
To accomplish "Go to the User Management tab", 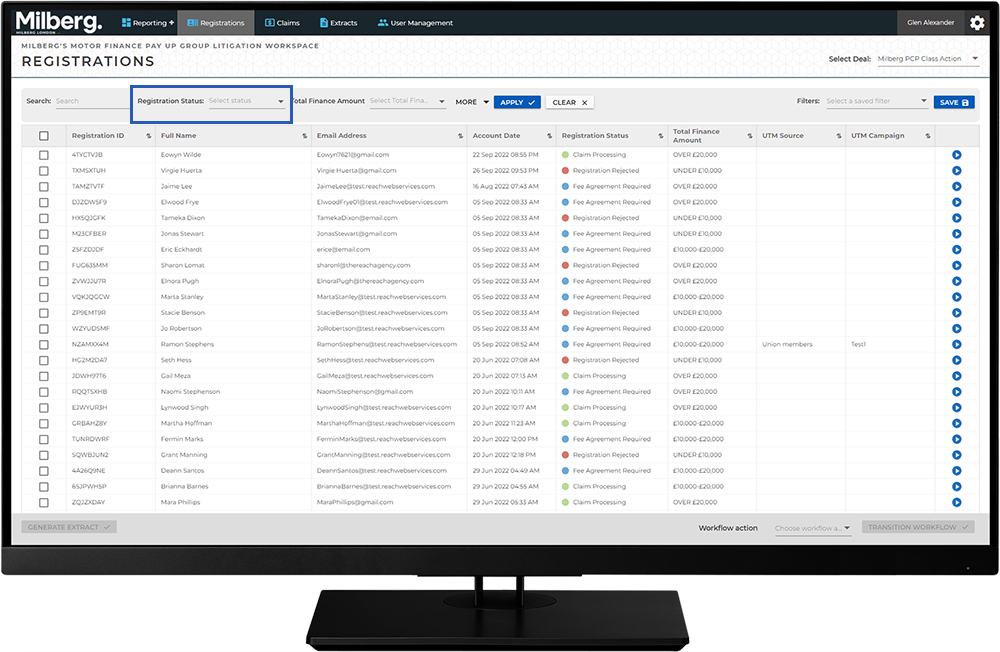I will pyautogui.click(x=415, y=23).
